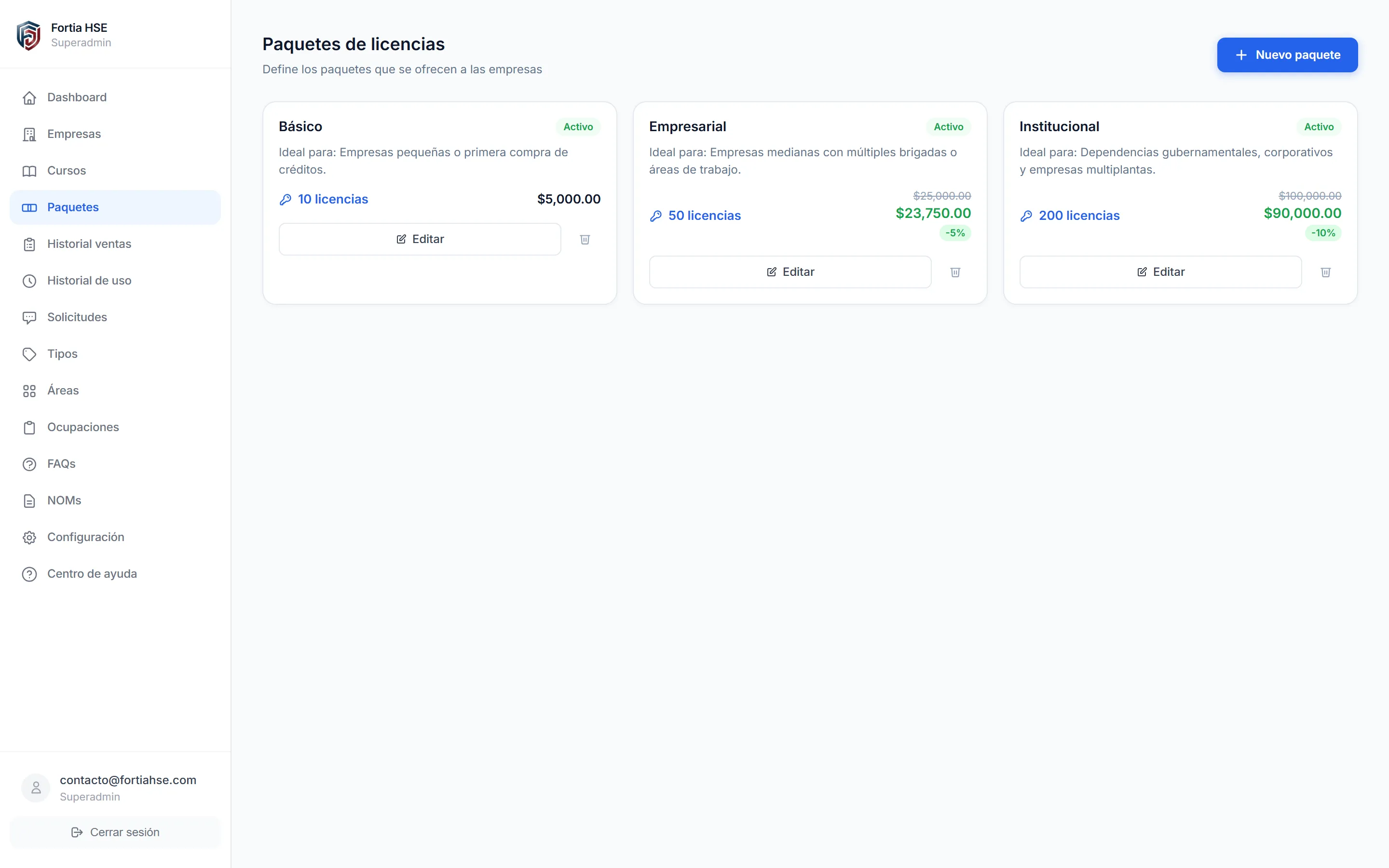Click the $90,000.00 discounted price
The image size is (1389, 868).
click(1302, 214)
